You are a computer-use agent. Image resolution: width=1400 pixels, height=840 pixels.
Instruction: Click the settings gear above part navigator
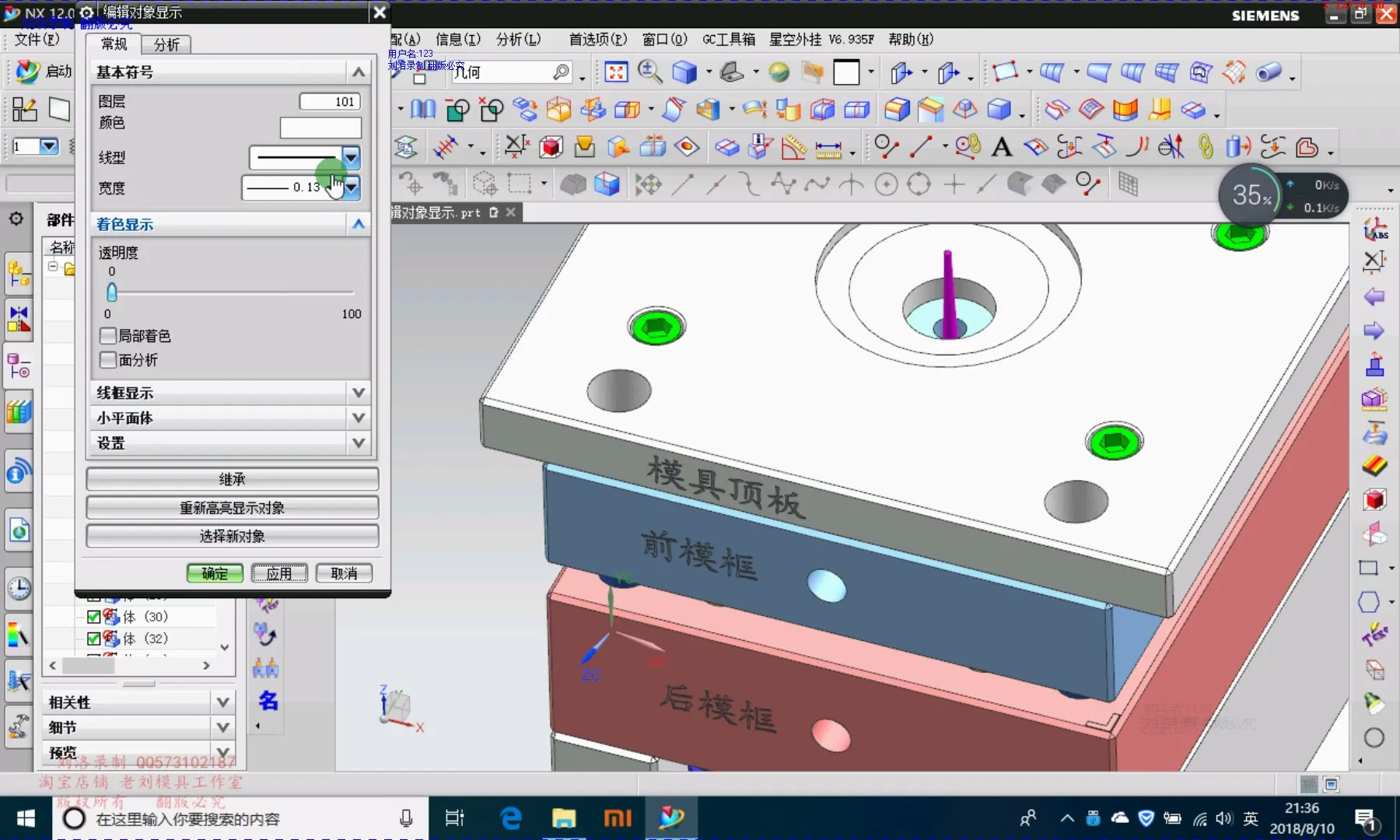coord(16,219)
